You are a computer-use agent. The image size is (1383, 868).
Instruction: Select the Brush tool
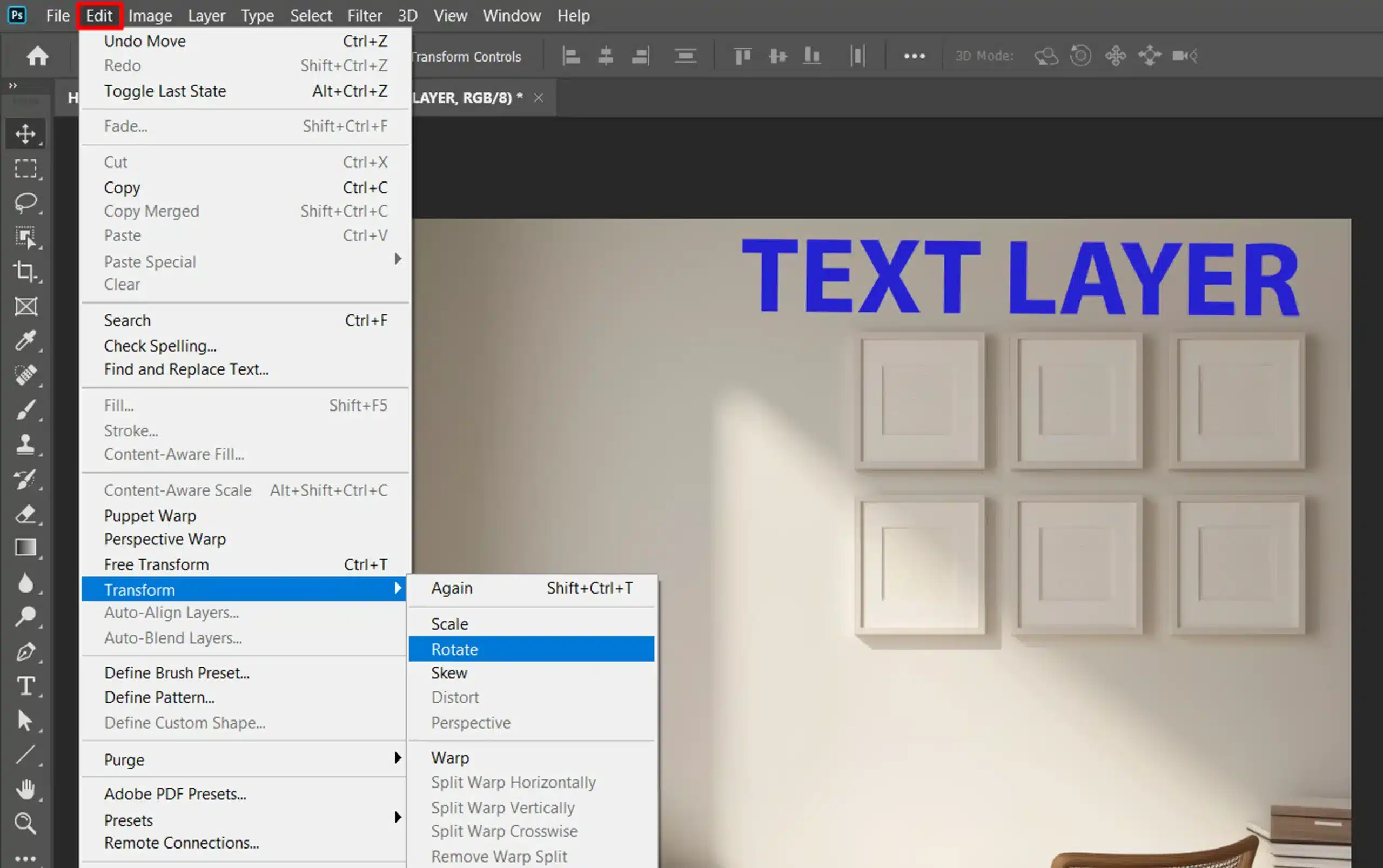pyautogui.click(x=25, y=410)
